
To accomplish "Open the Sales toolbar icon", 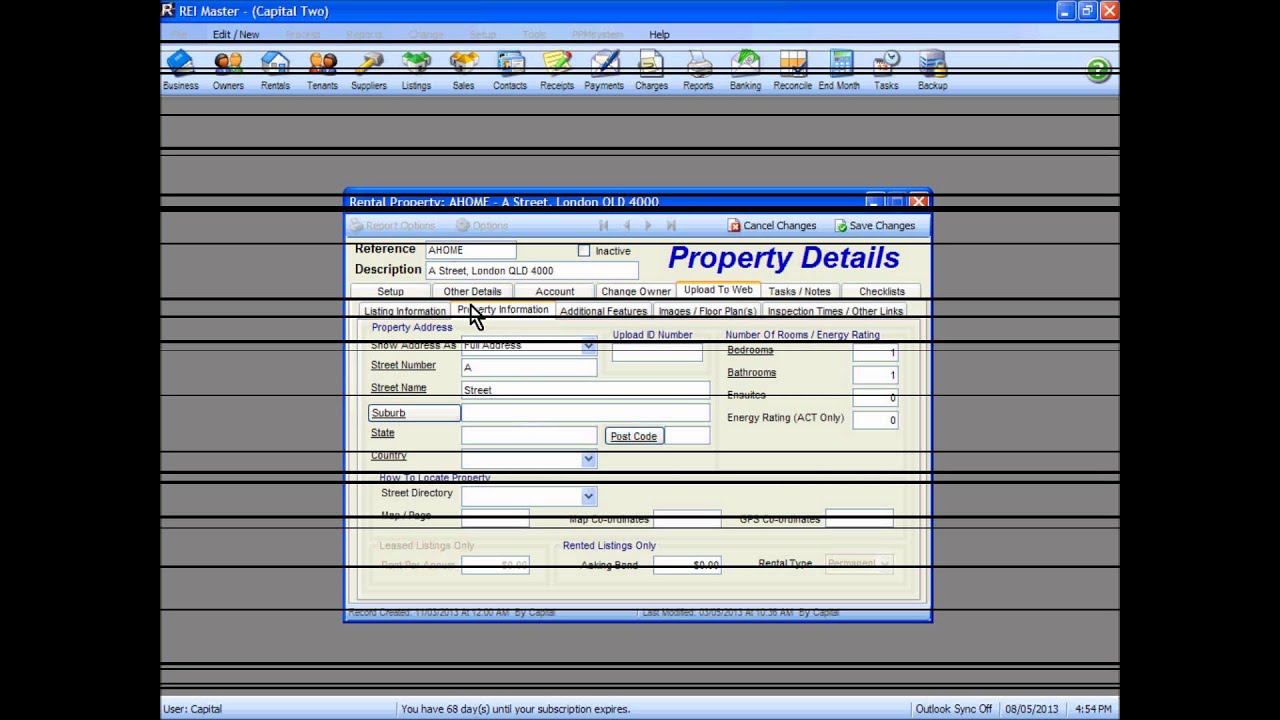I will point(463,71).
